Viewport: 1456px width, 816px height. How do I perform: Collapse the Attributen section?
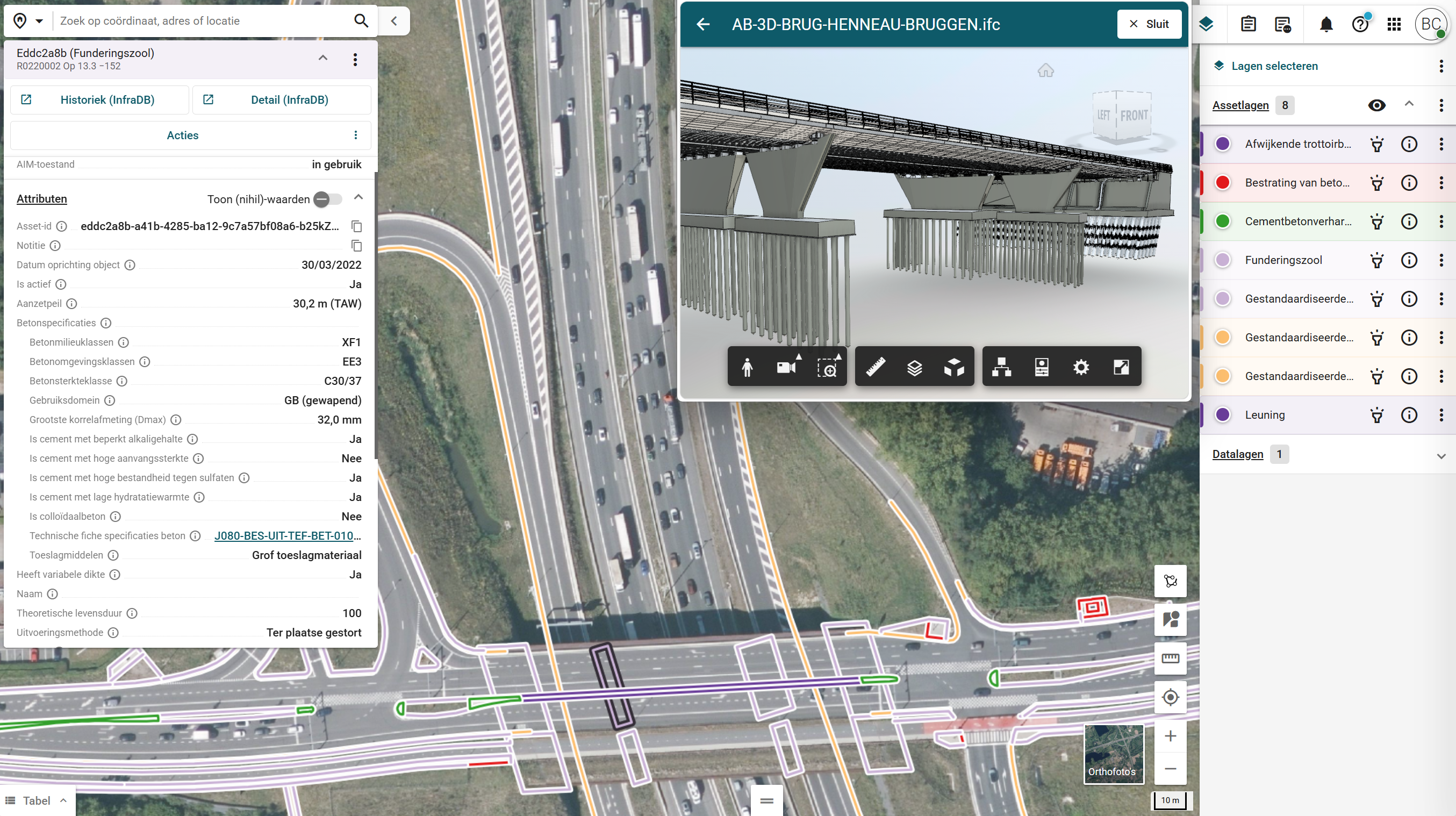tap(358, 197)
